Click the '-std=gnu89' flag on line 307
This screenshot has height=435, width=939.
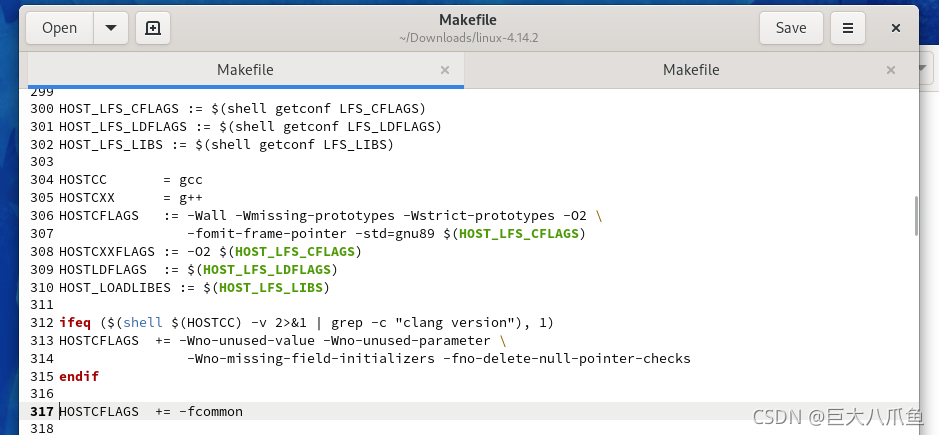coord(395,233)
